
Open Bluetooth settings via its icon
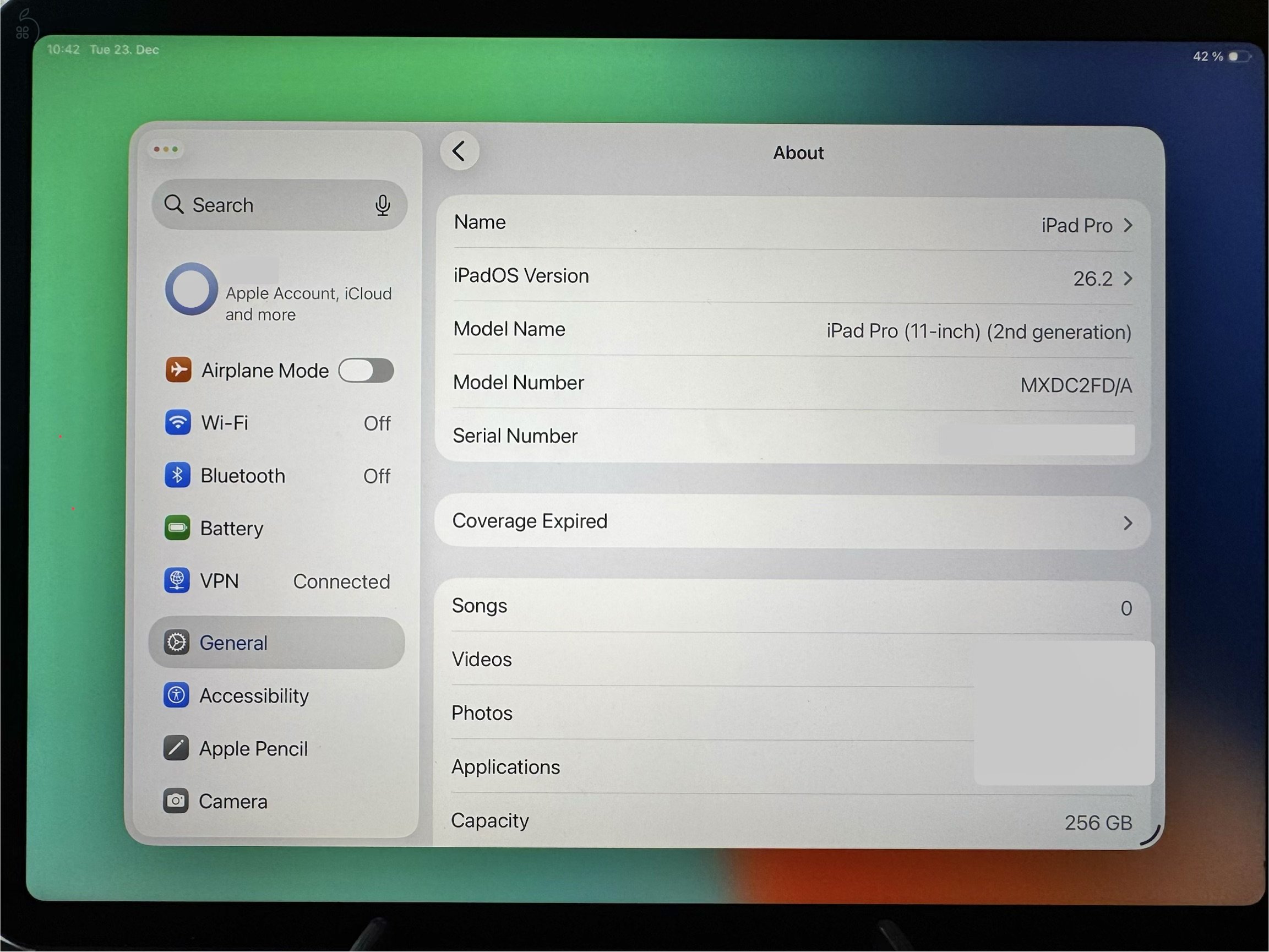(178, 475)
